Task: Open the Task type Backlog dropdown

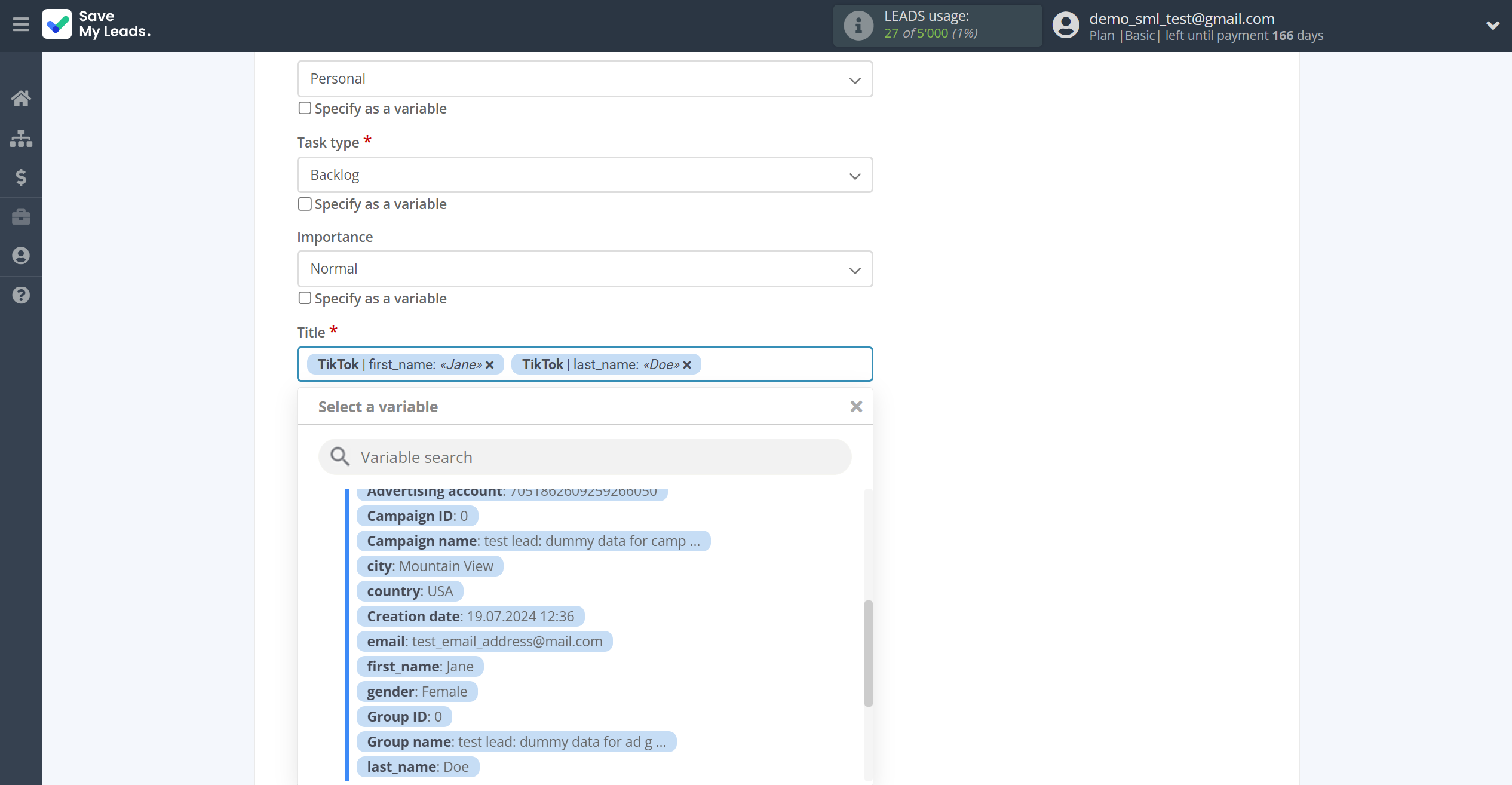Action: pos(584,175)
